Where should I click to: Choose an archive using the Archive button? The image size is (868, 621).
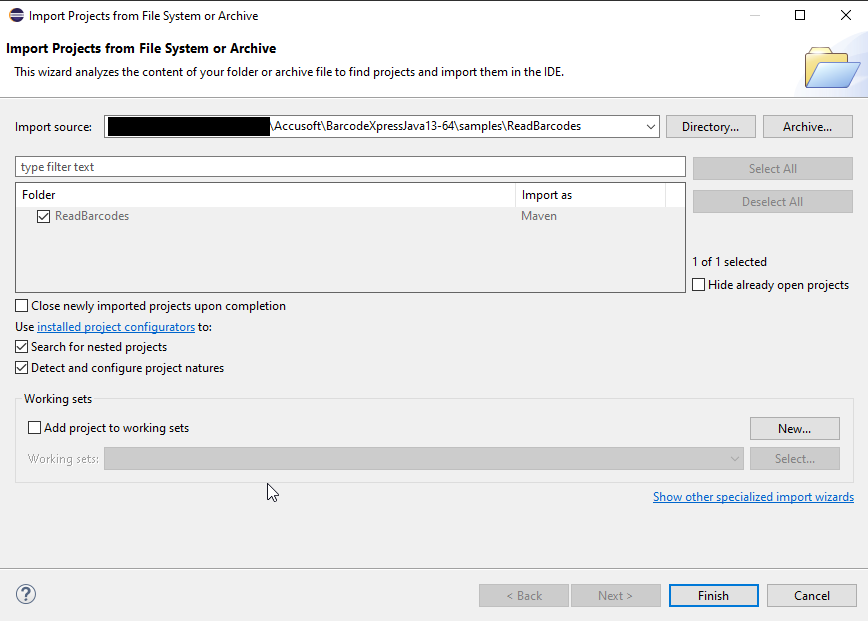click(x=807, y=126)
